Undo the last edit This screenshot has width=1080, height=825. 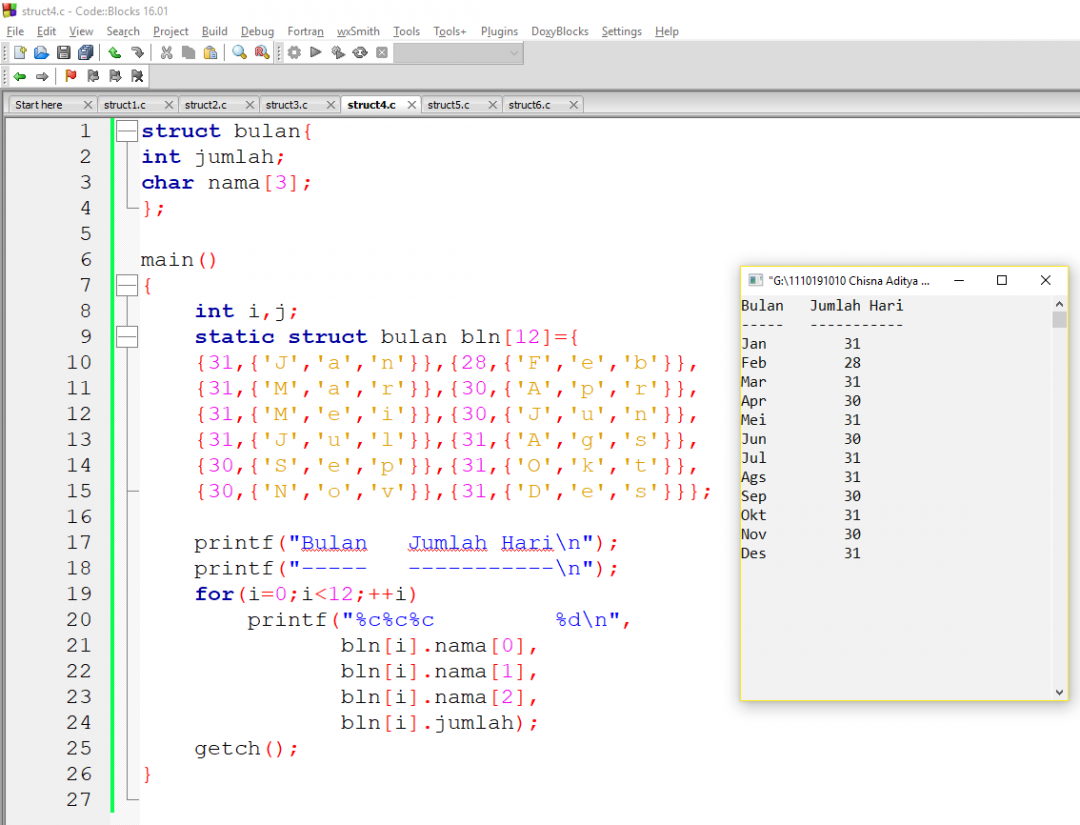click(x=115, y=52)
